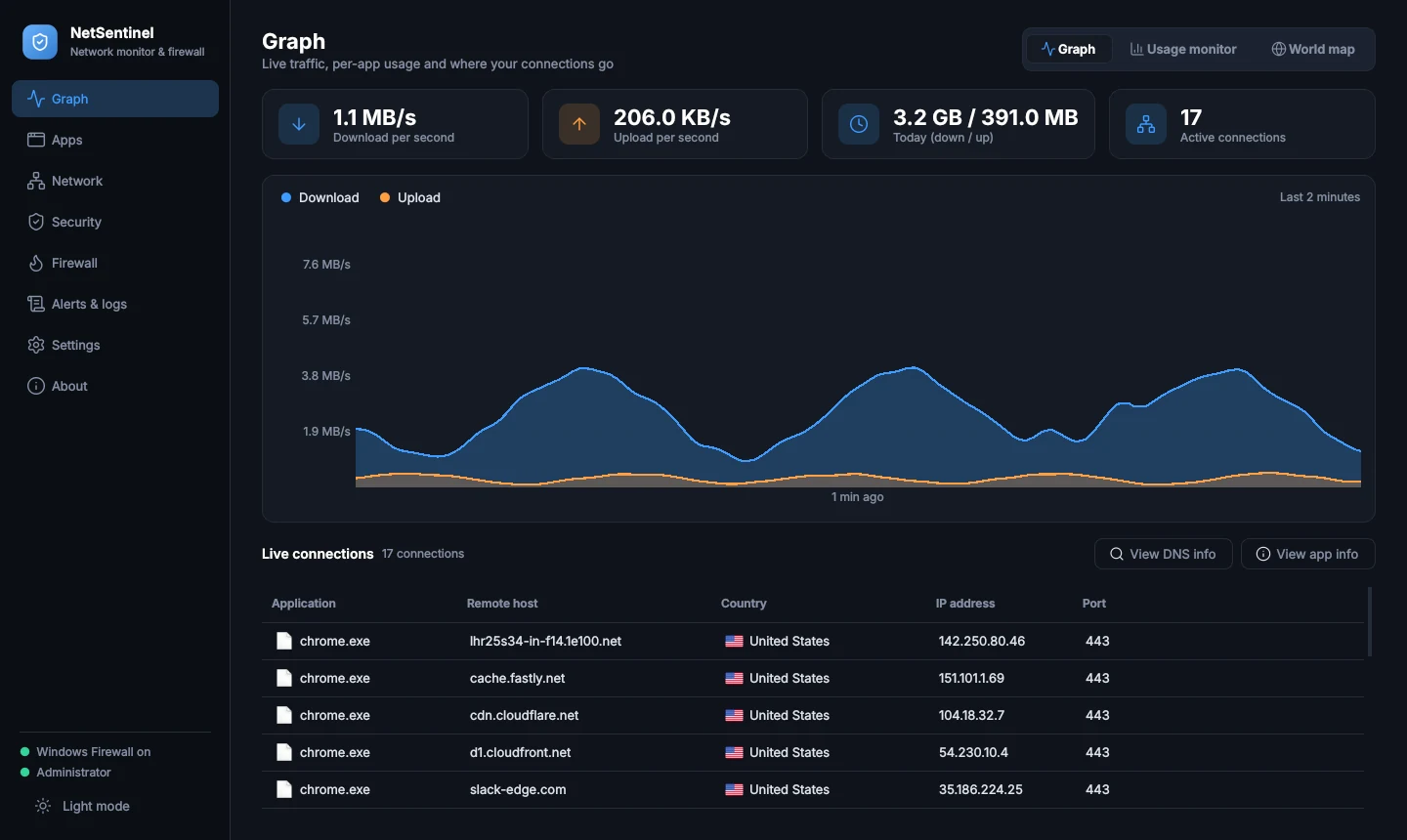Image resolution: width=1407 pixels, height=840 pixels.
Task: Switch to the World map tab
Action: (x=1313, y=49)
